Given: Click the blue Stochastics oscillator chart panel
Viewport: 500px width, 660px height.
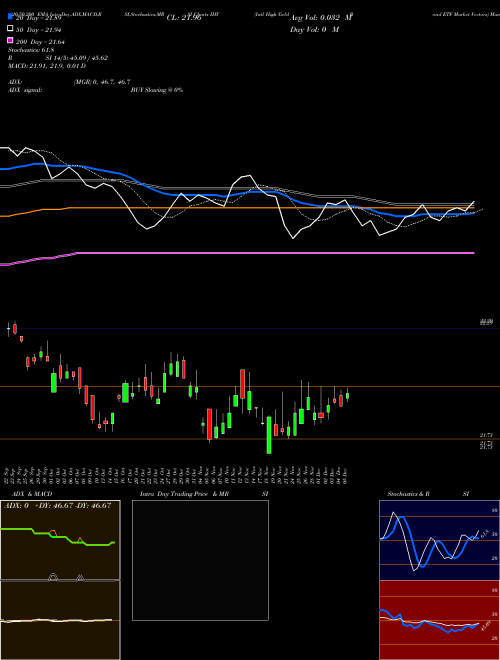Looking at the screenshot, I should [439, 540].
